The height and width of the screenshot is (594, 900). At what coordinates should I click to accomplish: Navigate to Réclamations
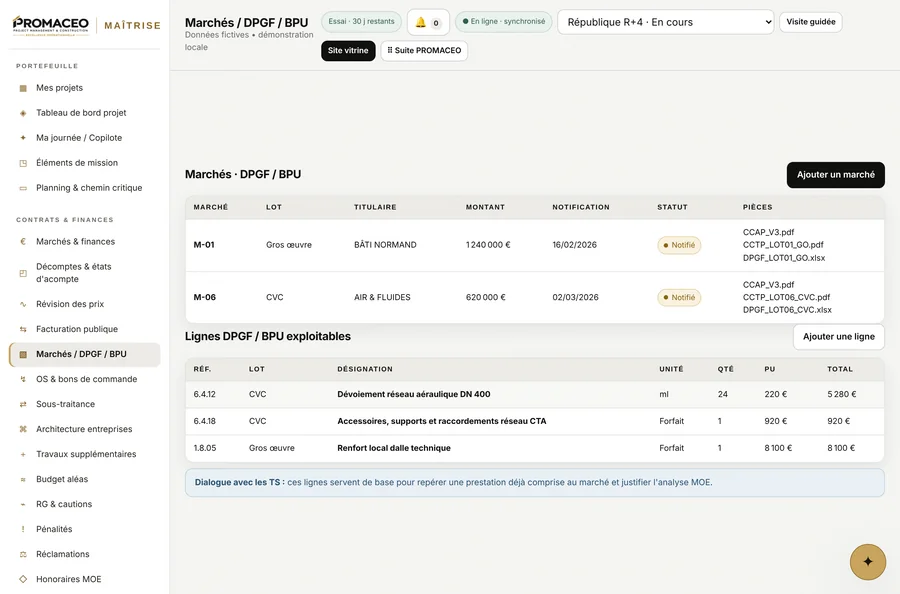(x=84, y=554)
